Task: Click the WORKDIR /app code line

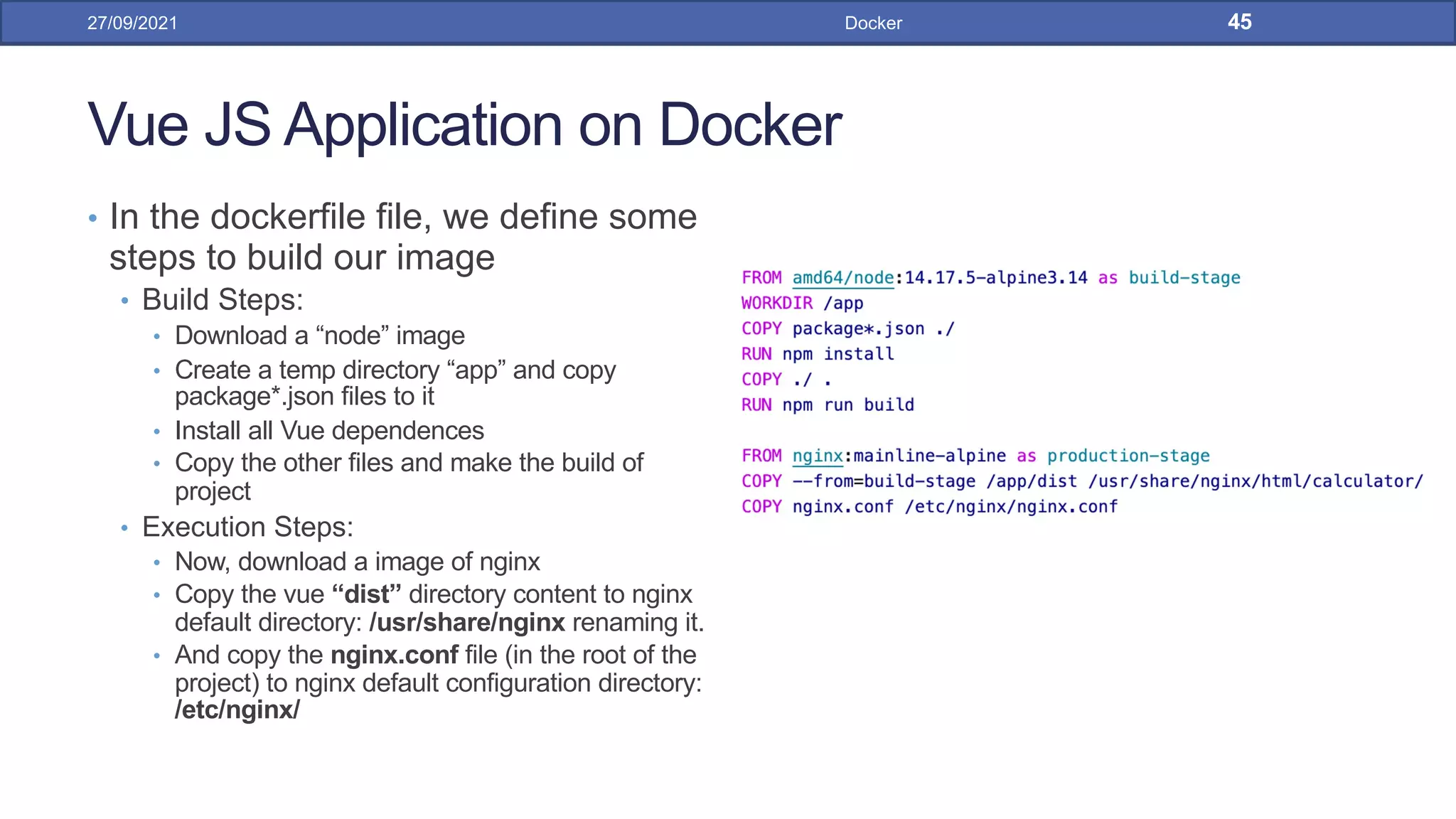Action: (x=802, y=304)
